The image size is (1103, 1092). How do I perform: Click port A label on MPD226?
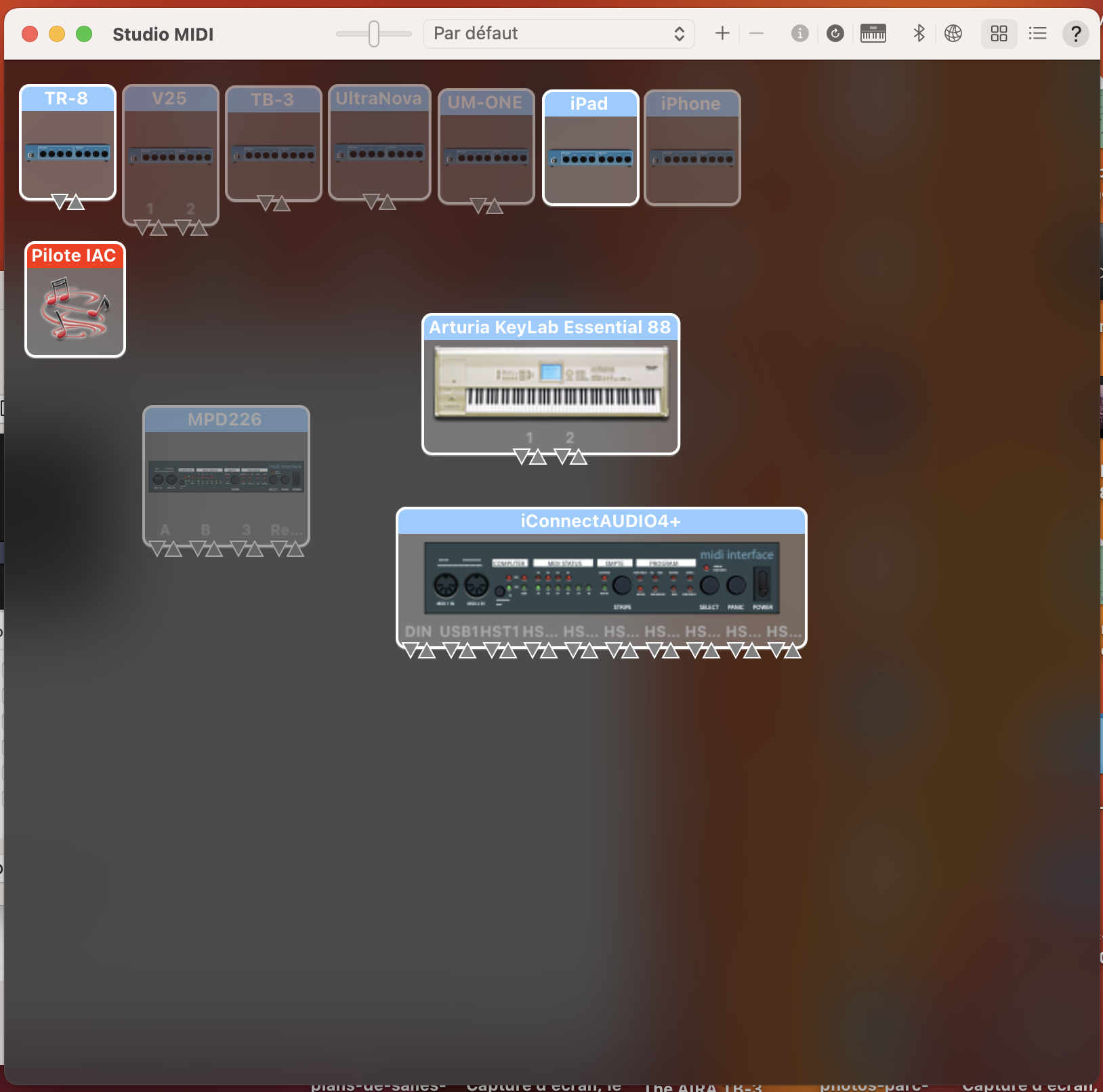click(165, 530)
